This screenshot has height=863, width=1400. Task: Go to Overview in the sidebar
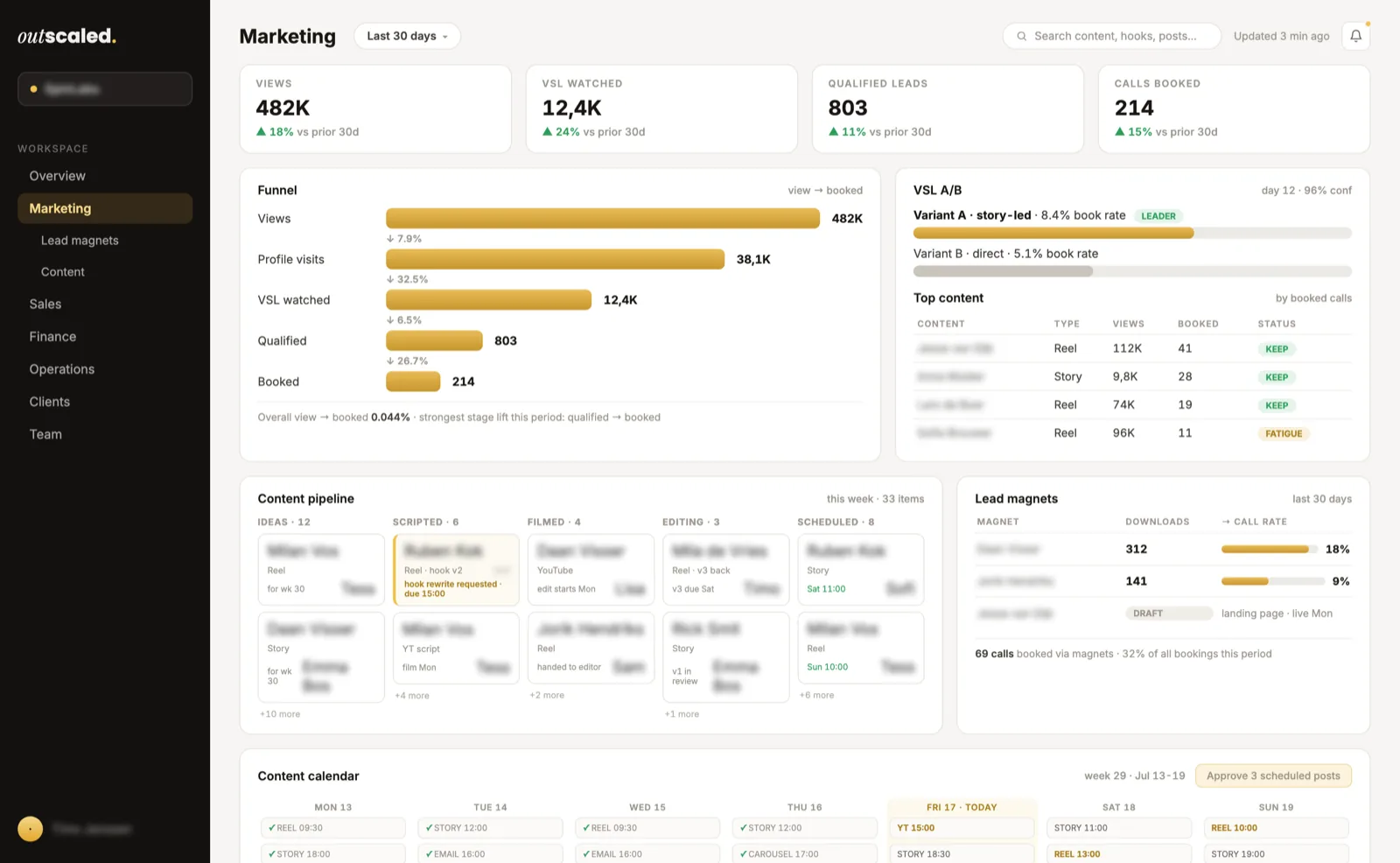[105, 176]
